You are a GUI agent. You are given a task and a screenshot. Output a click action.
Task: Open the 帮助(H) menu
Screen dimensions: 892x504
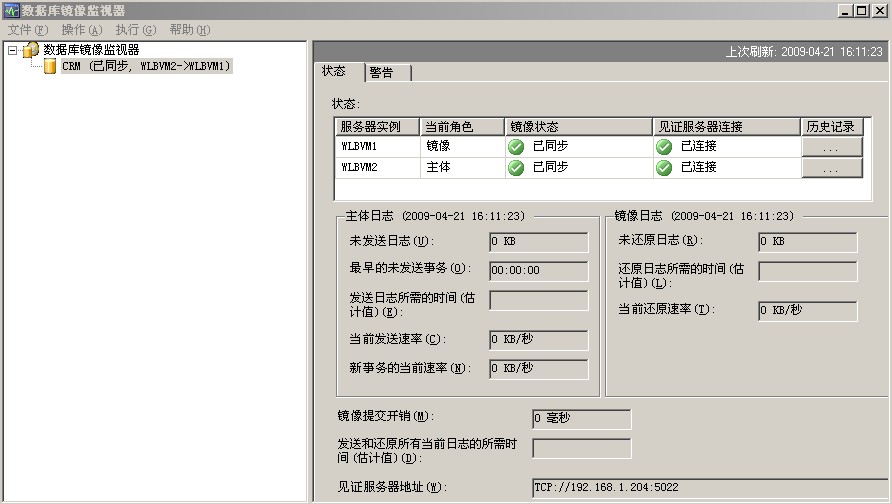click(x=189, y=30)
